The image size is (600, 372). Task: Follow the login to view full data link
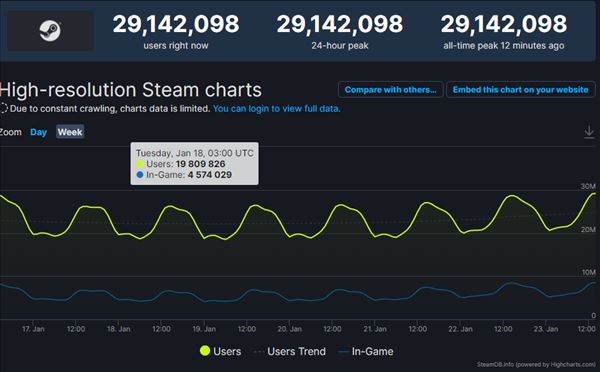(x=276, y=109)
